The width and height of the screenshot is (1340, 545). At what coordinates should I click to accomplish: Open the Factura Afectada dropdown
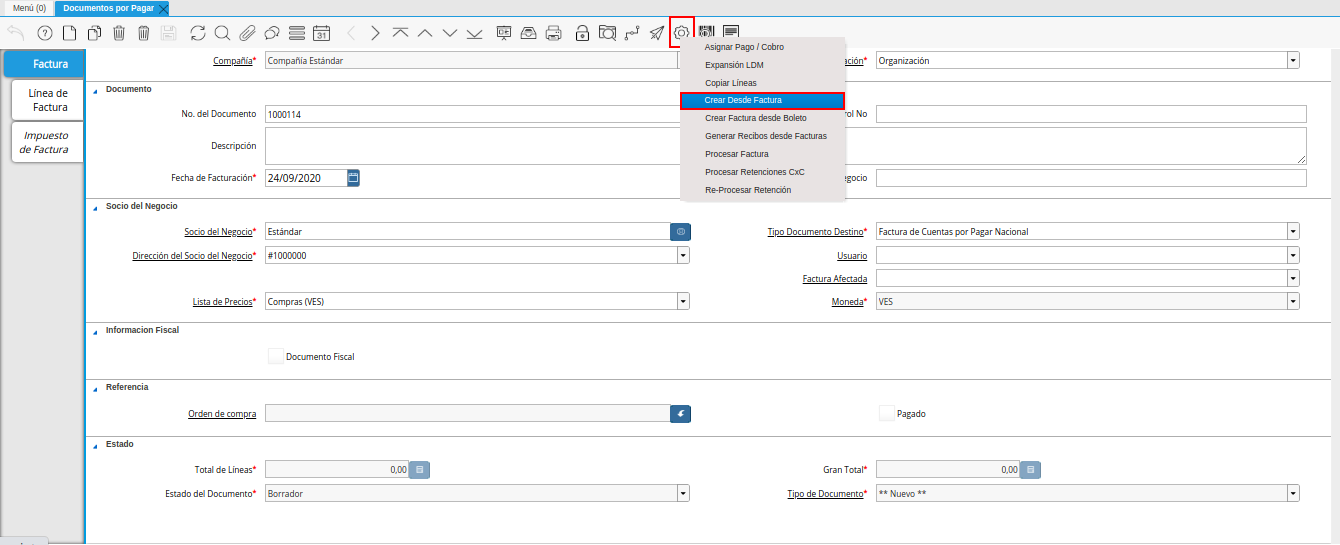pos(1293,278)
